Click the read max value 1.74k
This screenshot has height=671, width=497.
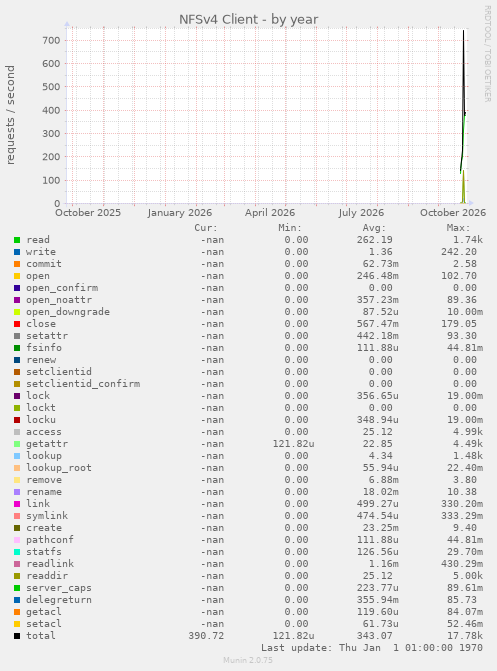468,240
